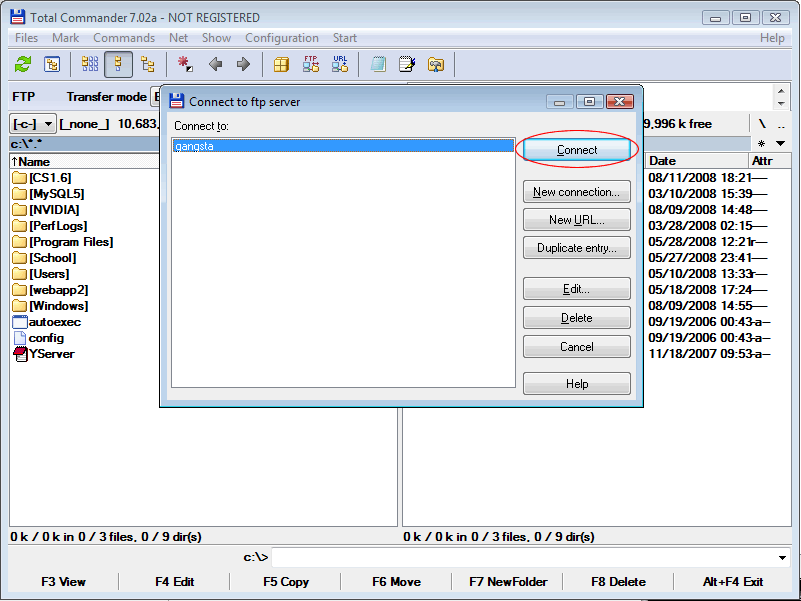Click the Invert selection star icon
Viewport: 801px width, 601px height.
coord(185,64)
